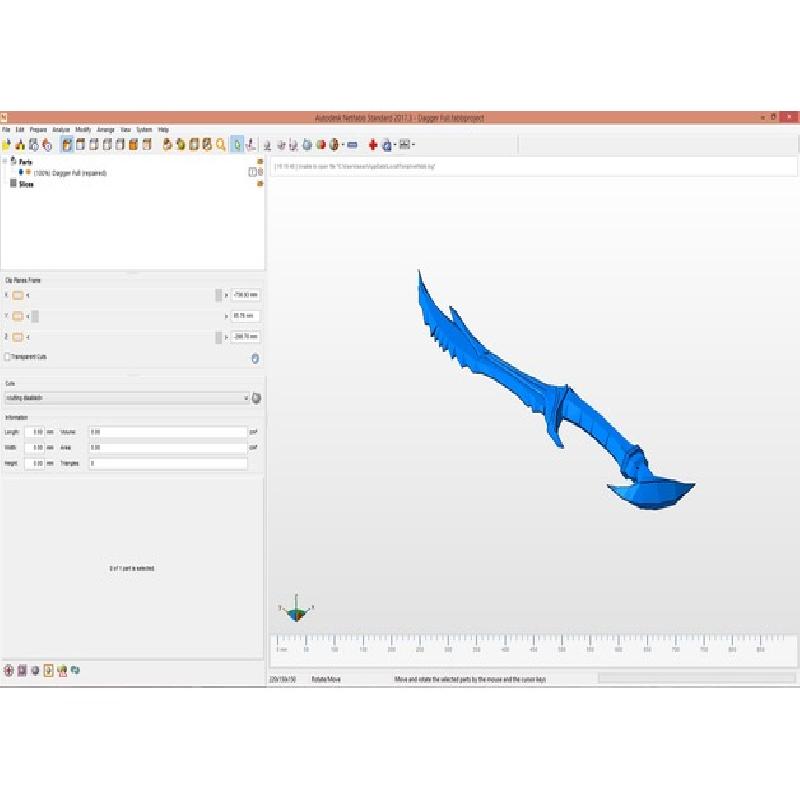The height and width of the screenshot is (800, 800).
Task: Open the last toolbar dropdown arrow
Action: coord(413,145)
